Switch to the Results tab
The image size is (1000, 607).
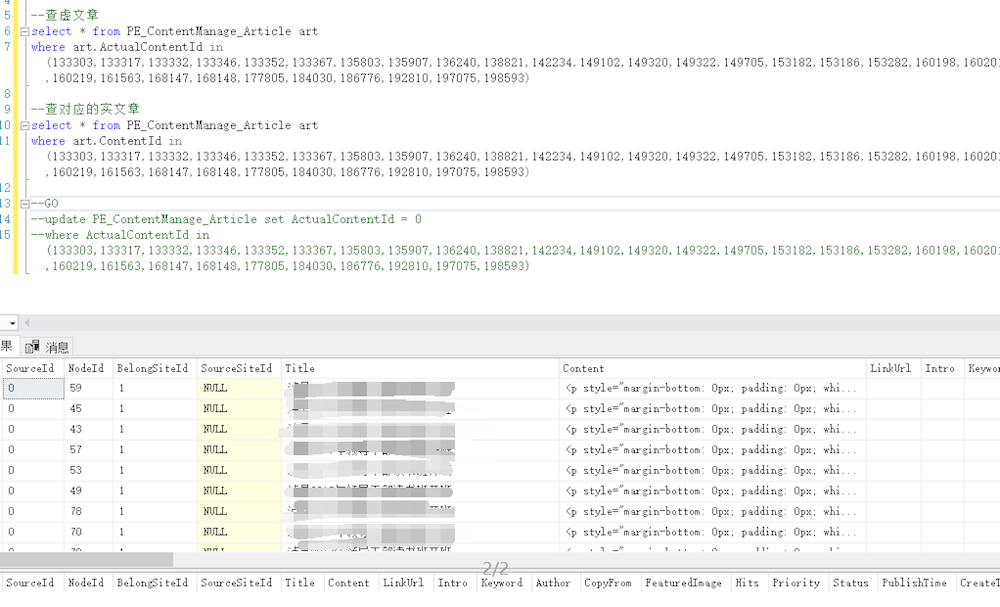(x=6, y=347)
